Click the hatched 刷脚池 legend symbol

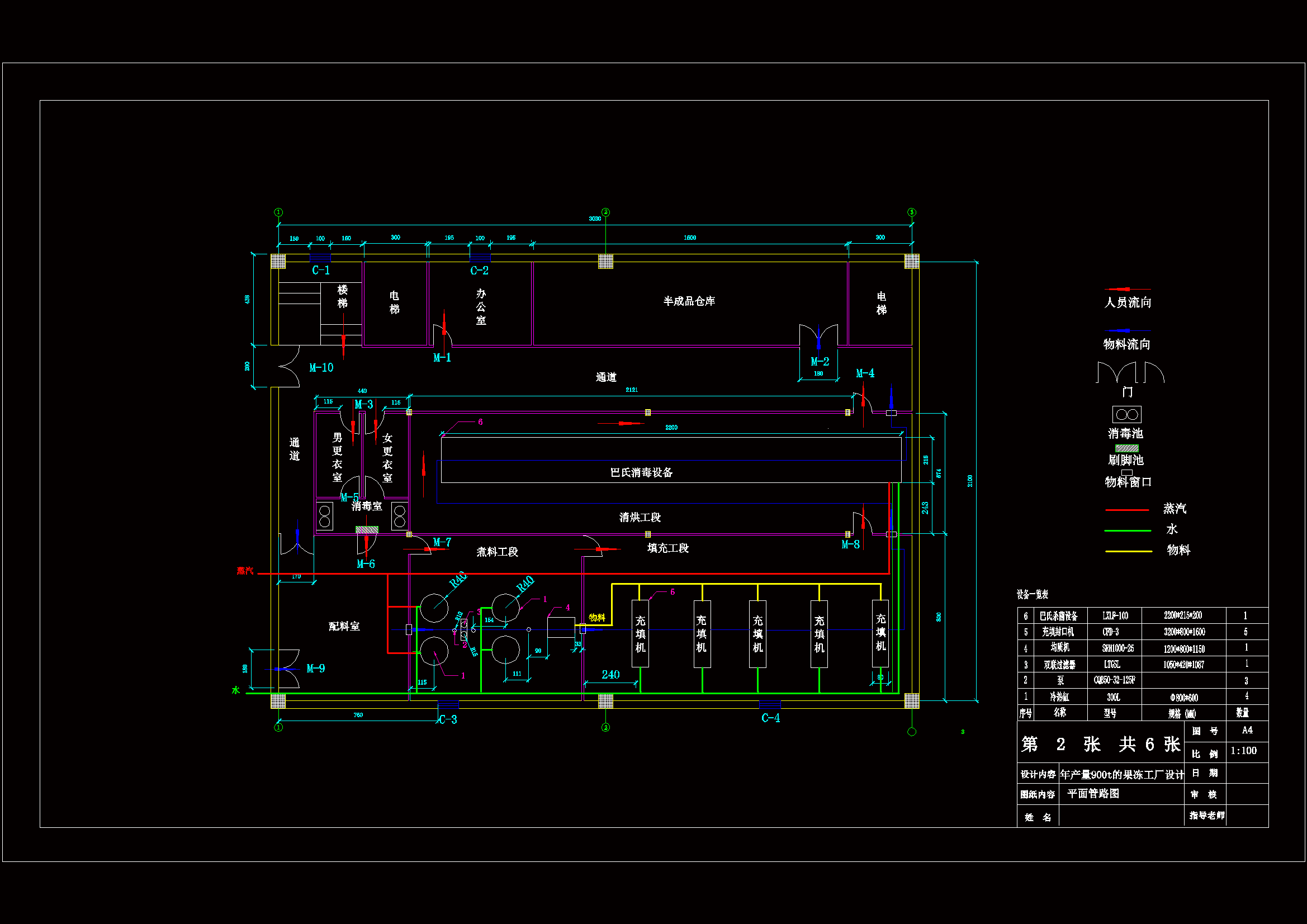[x=1126, y=449]
